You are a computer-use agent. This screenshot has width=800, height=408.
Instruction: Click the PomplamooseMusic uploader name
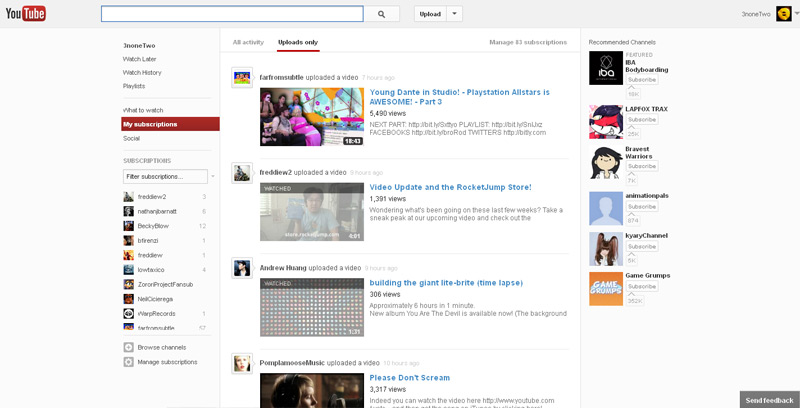pos(292,363)
